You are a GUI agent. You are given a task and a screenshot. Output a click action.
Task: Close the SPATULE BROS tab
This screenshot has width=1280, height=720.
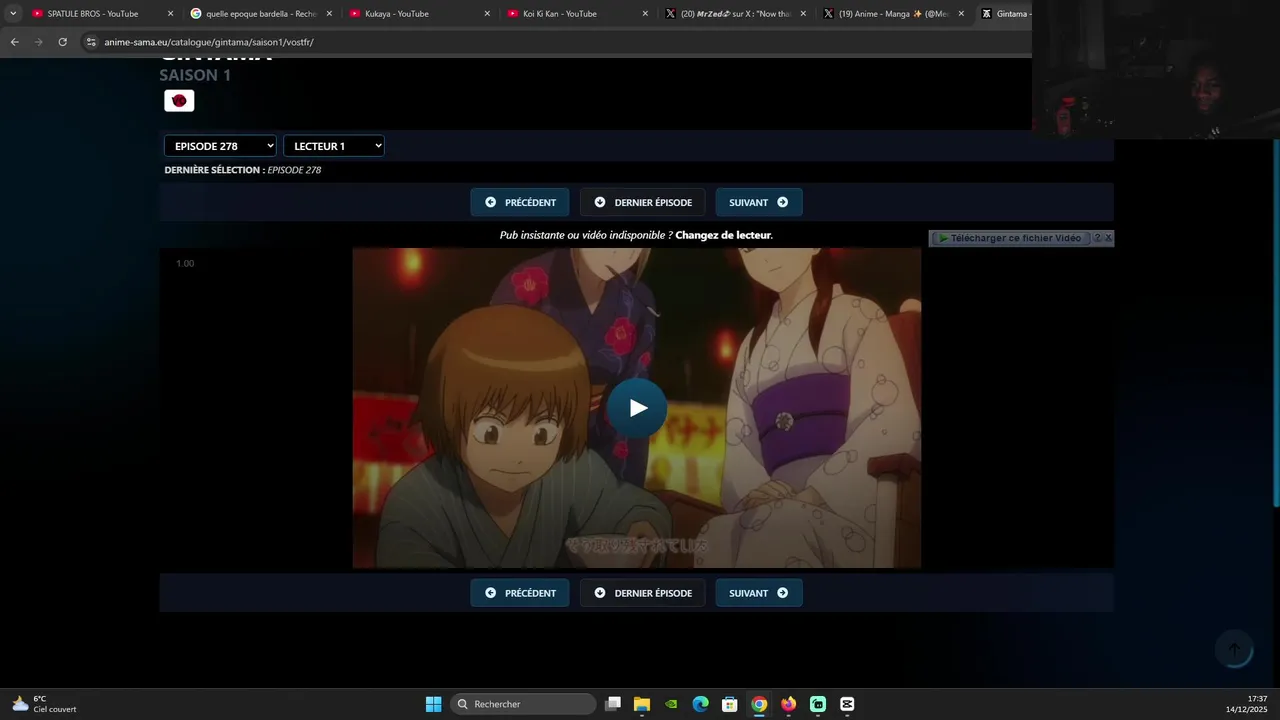(x=170, y=14)
